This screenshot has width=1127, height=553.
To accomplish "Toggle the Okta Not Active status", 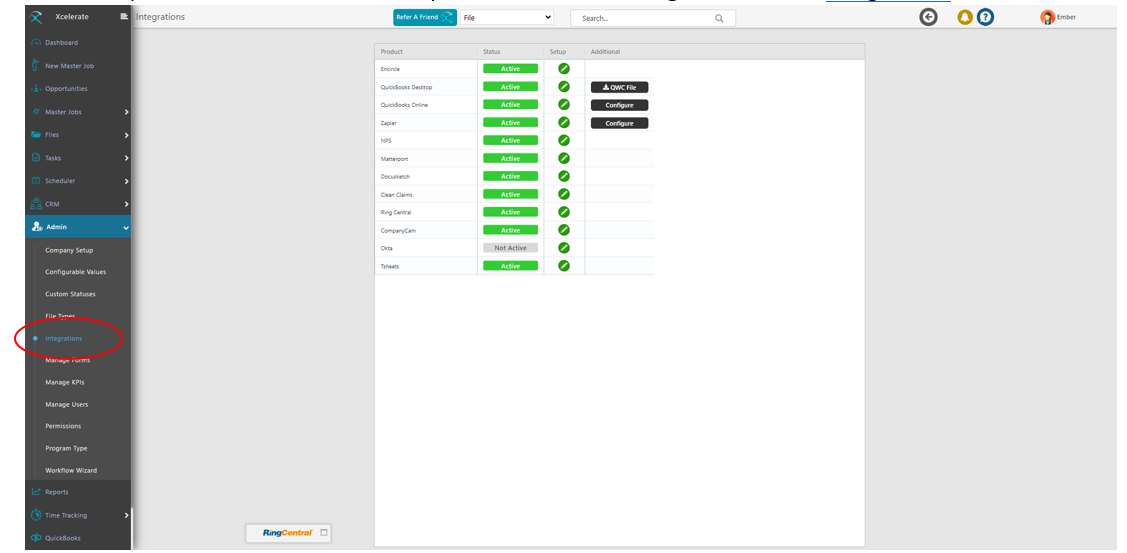I will pyautogui.click(x=510, y=247).
